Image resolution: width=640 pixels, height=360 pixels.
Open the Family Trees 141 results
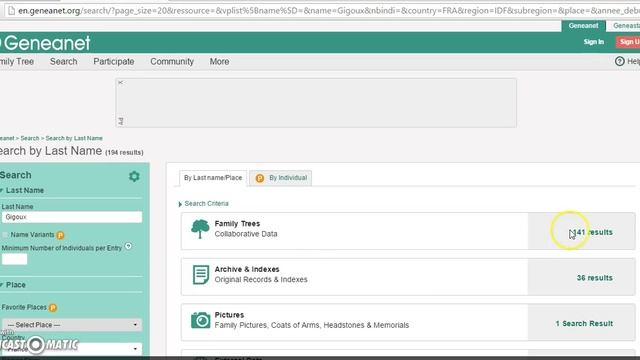tap(591, 232)
